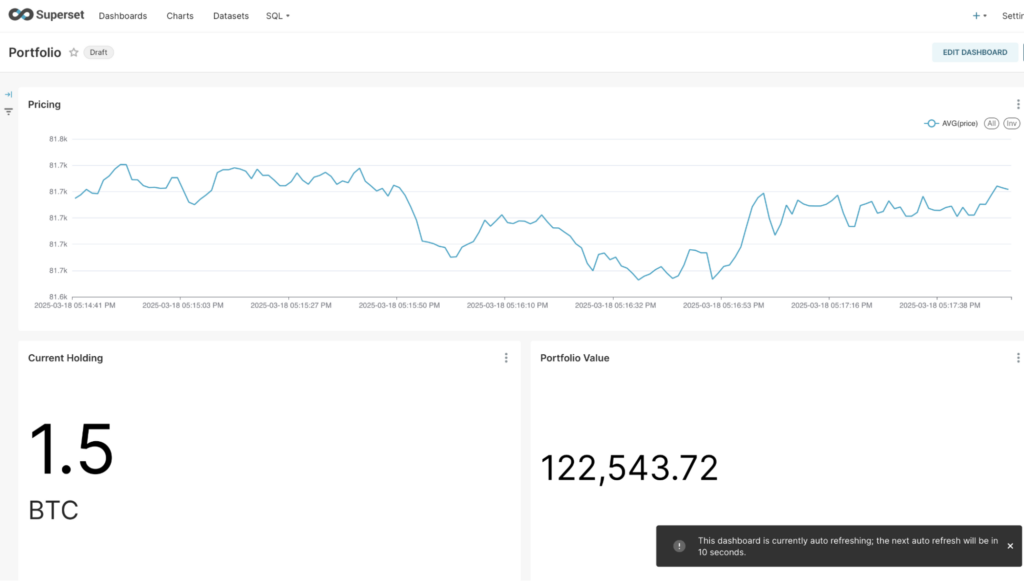Open the plus create-new dropdown
The width and height of the screenshot is (1024, 581).
[x=979, y=16]
